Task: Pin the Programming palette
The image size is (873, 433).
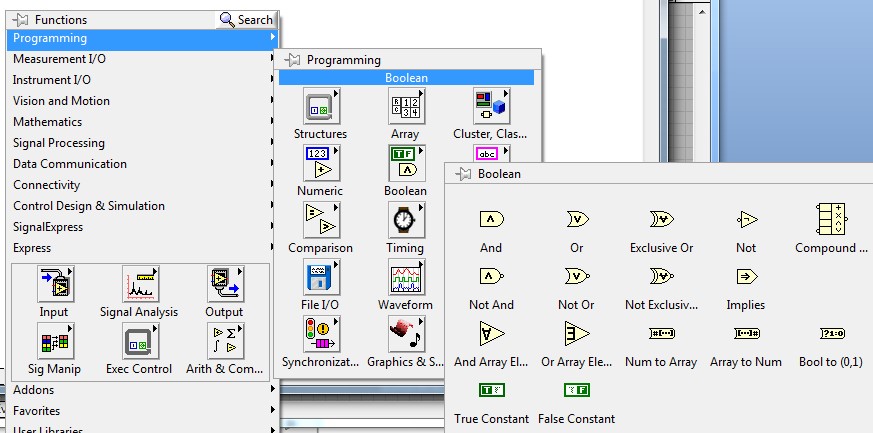Action: pyautogui.click(x=292, y=60)
